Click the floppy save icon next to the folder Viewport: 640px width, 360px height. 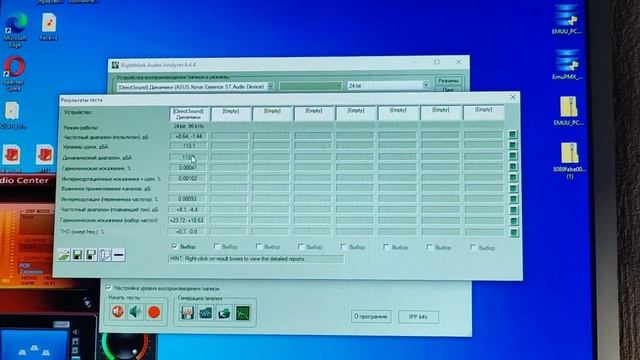click(78, 255)
